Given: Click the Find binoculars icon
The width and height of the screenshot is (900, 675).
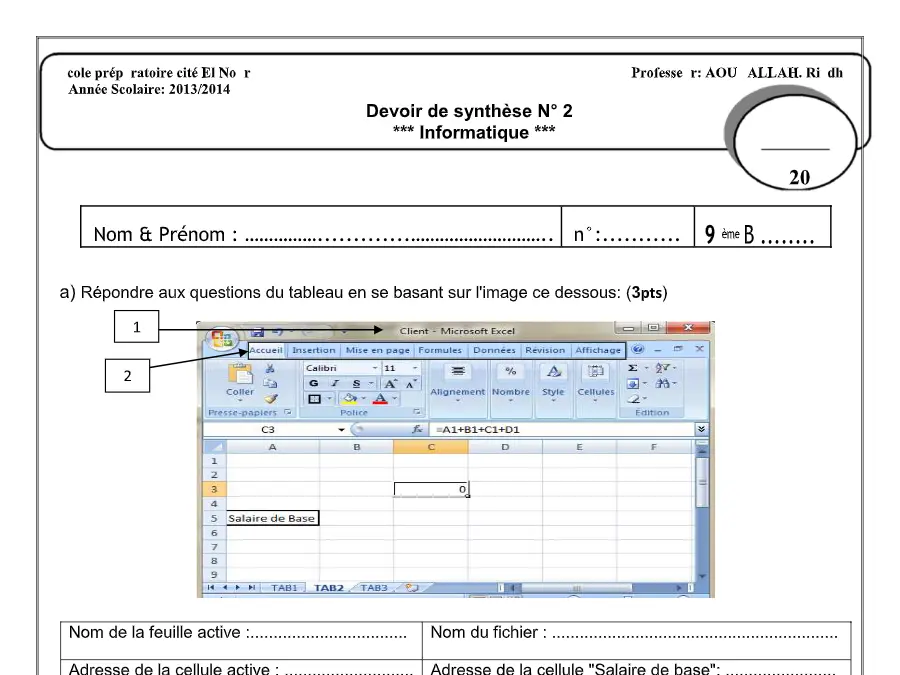Looking at the screenshot, I should (662, 383).
